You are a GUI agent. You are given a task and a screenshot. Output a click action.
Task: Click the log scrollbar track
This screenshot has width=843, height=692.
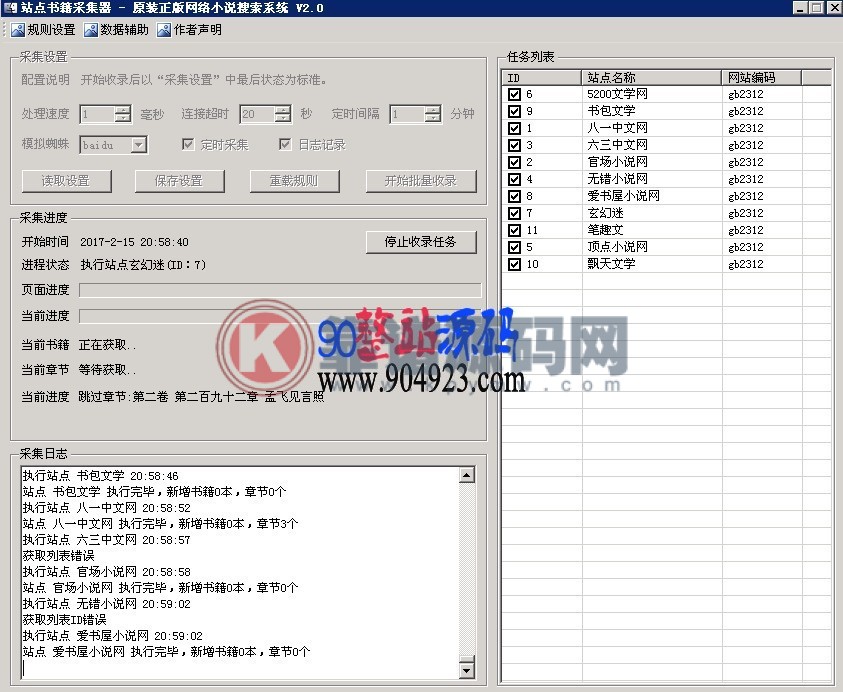pyautogui.click(x=467, y=570)
